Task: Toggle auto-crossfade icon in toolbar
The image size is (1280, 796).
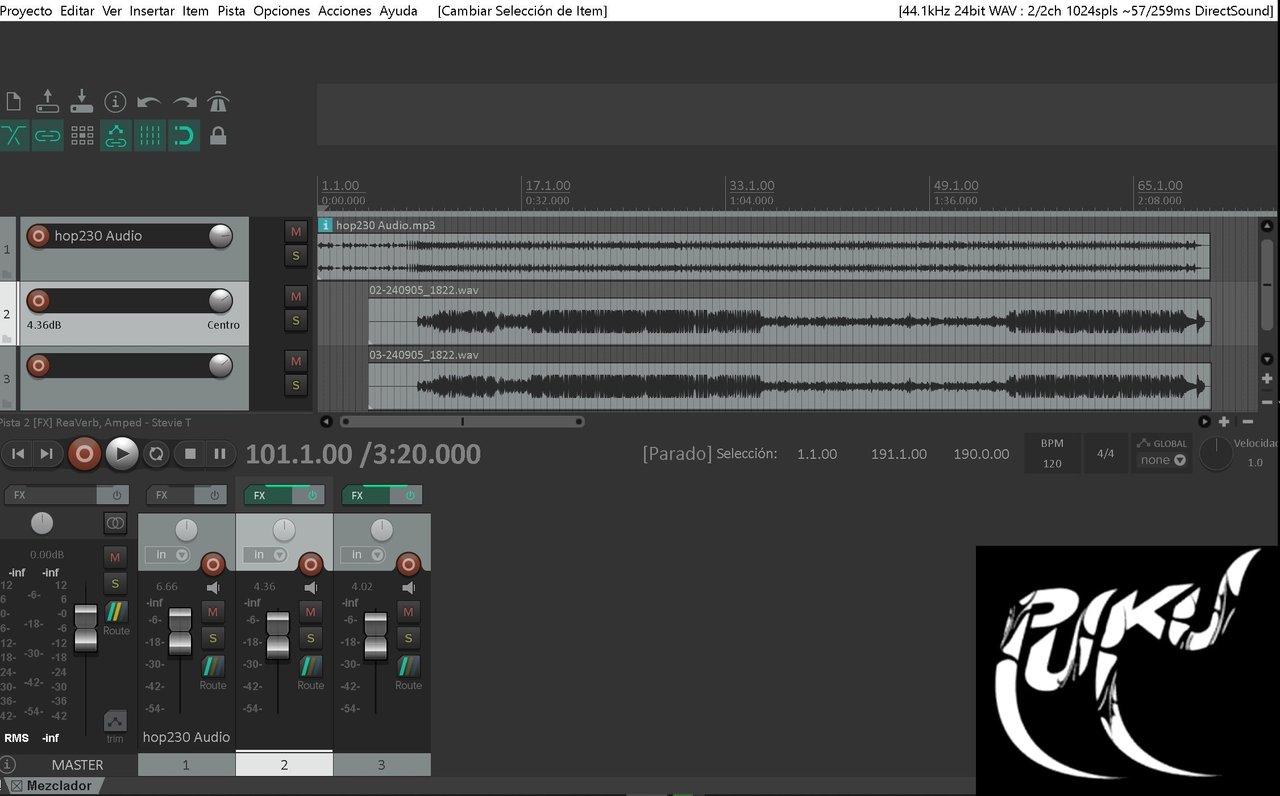Action: 13,135
